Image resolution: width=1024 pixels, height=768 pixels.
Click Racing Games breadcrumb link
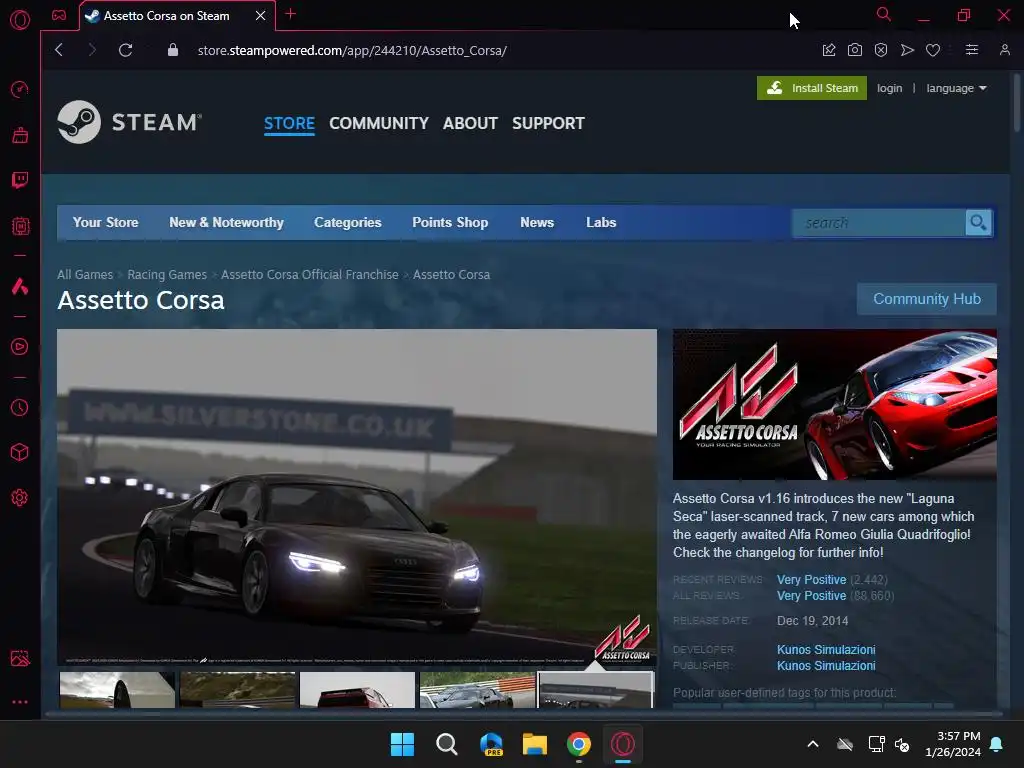(167, 275)
